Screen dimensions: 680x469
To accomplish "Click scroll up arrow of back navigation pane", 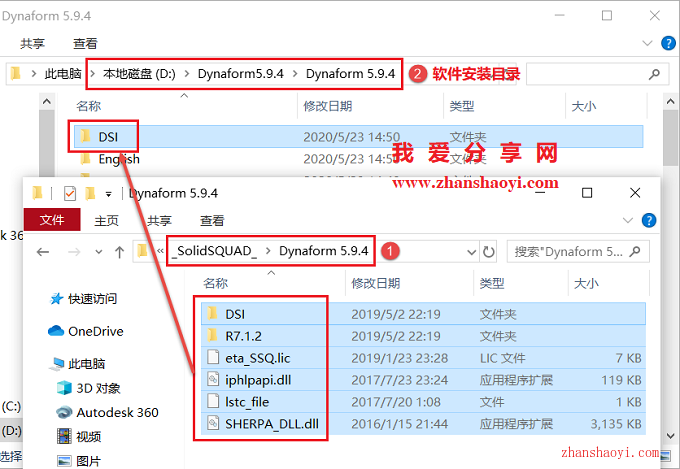I will click(x=47, y=102).
